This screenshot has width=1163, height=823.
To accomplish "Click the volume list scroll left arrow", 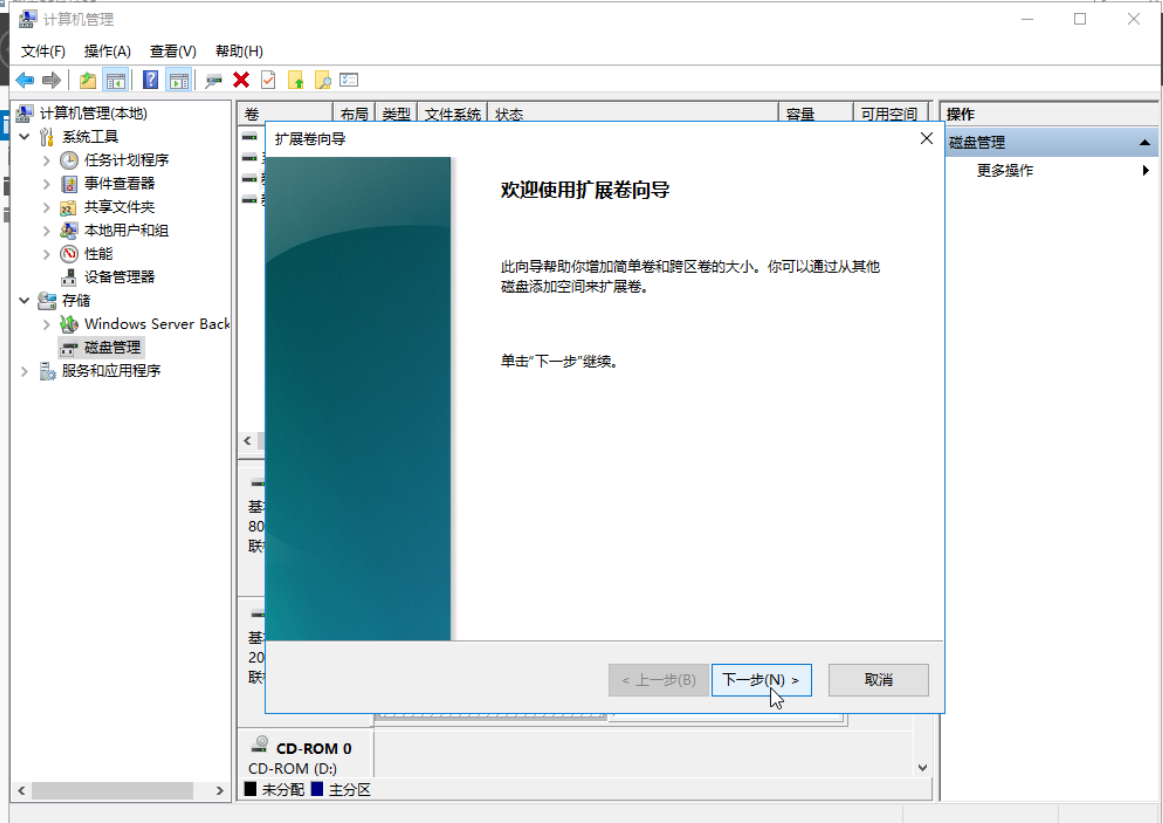I will (x=248, y=440).
